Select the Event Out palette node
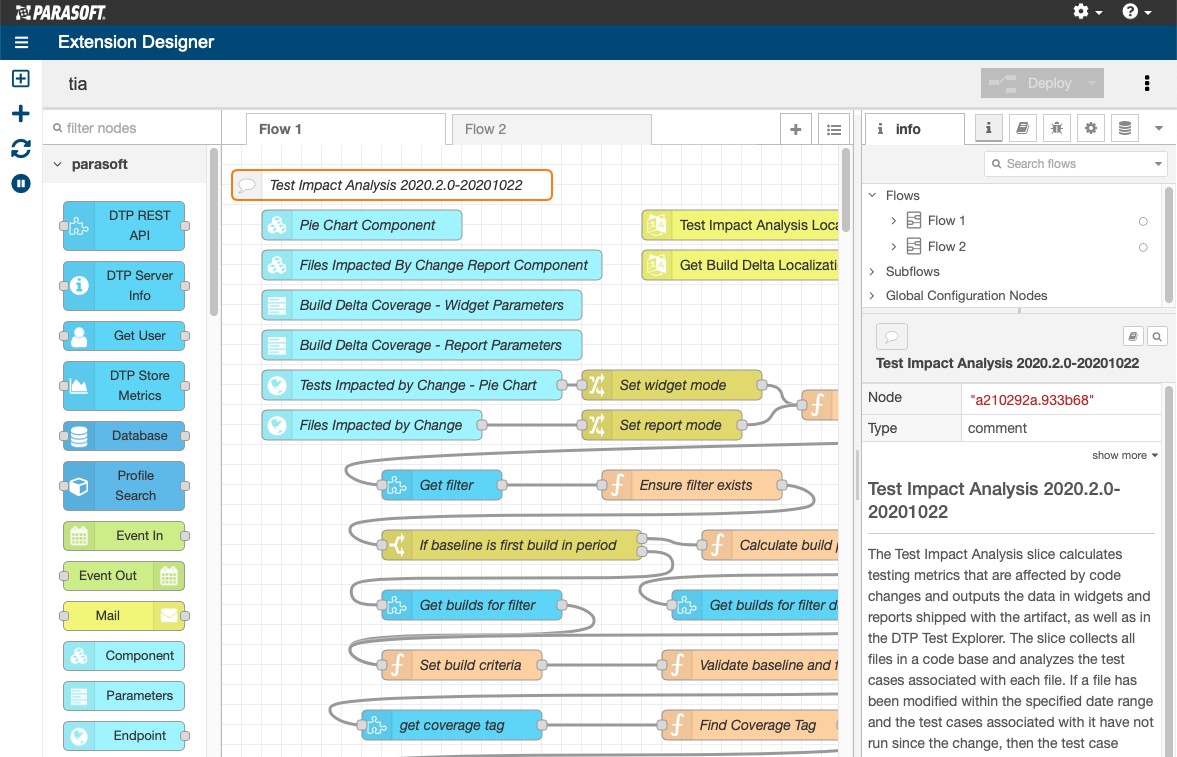1177x757 pixels. point(124,575)
